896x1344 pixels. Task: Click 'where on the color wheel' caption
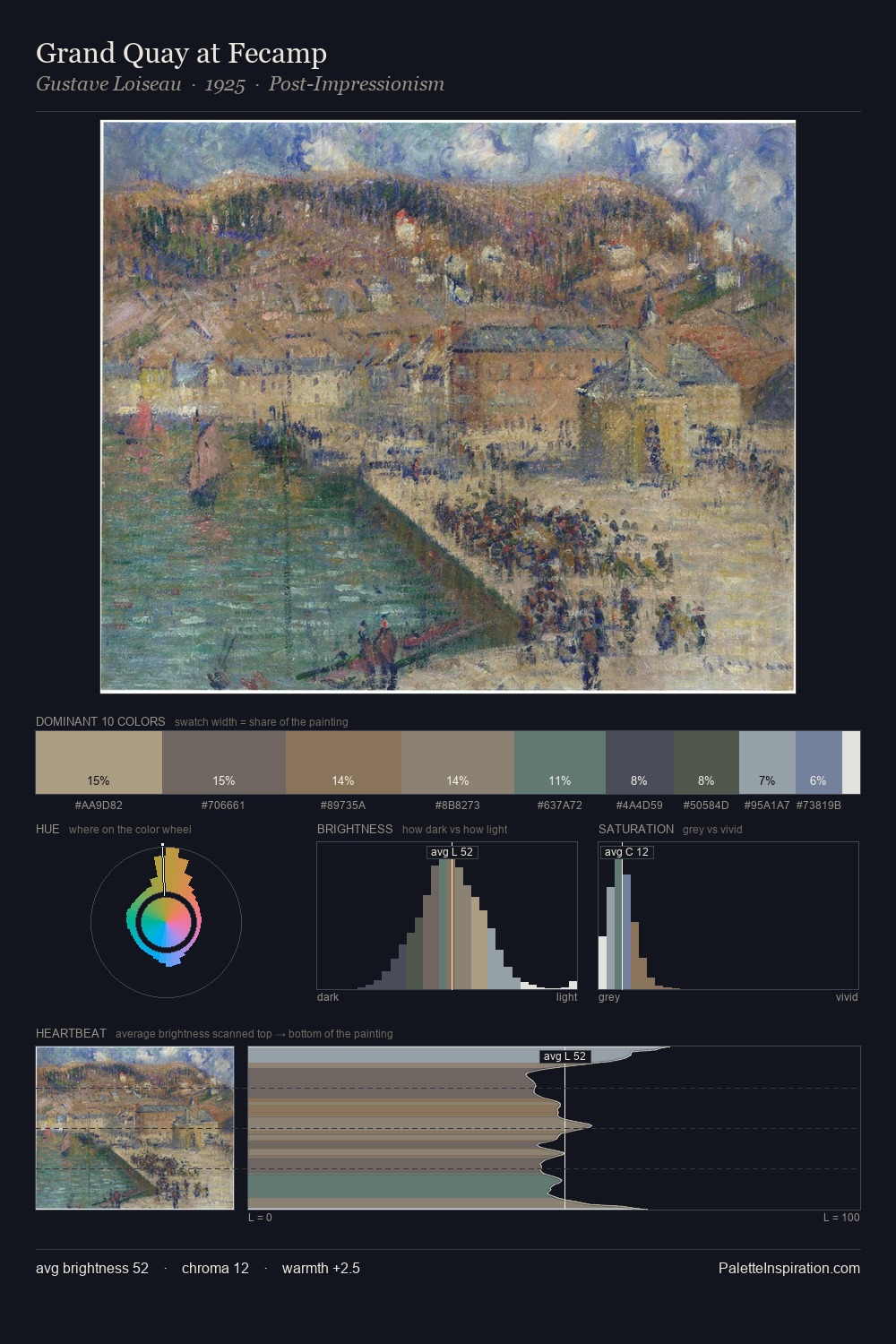(x=130, y=830)
